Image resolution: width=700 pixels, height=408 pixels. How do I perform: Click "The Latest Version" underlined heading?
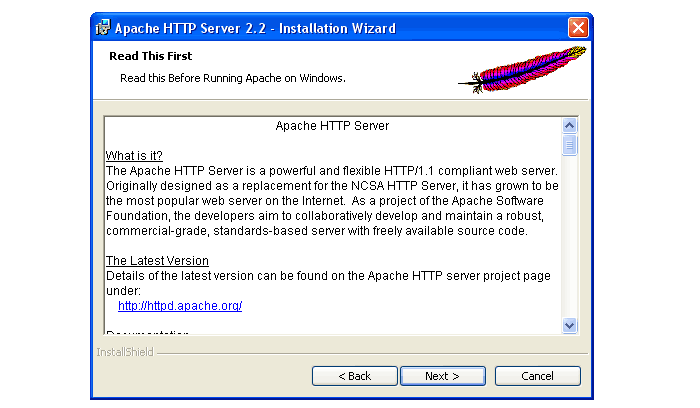tap(157, 261)
